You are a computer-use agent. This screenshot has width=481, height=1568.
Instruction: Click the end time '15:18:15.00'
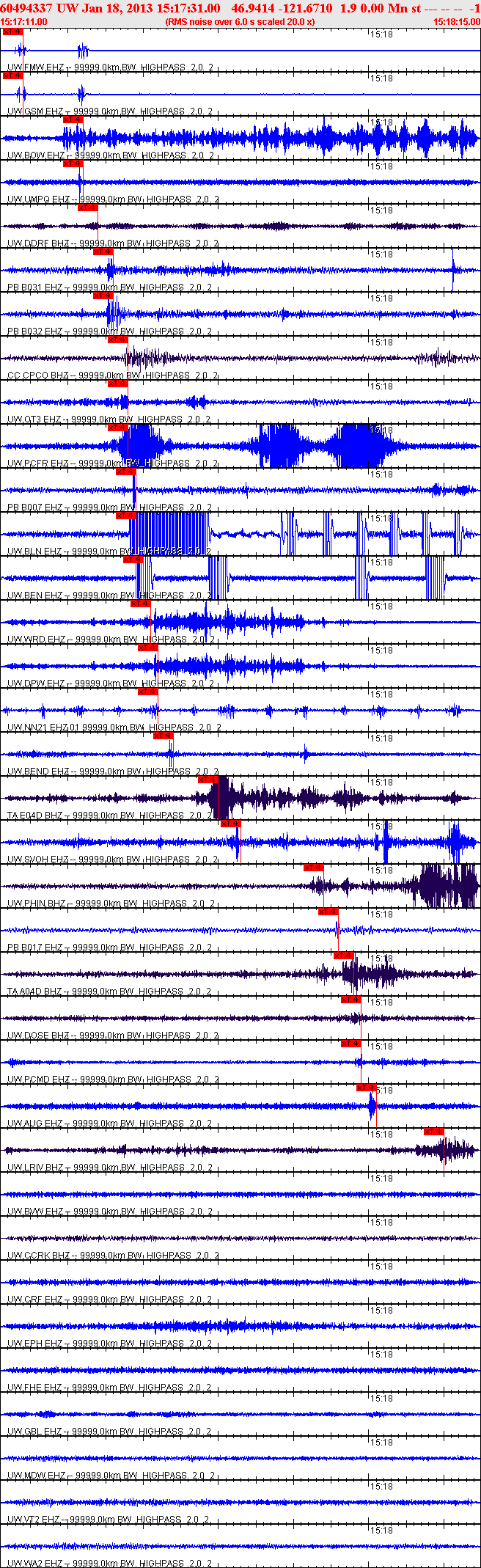tap(457, 22)
